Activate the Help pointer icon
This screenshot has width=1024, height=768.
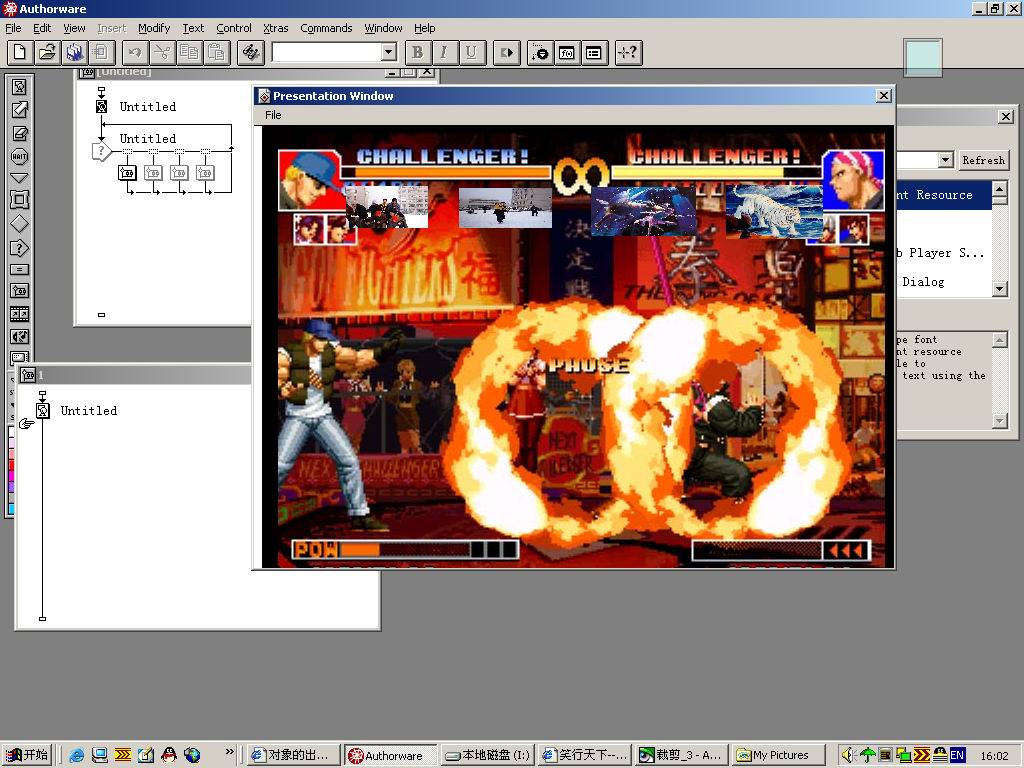coord(628,52)
